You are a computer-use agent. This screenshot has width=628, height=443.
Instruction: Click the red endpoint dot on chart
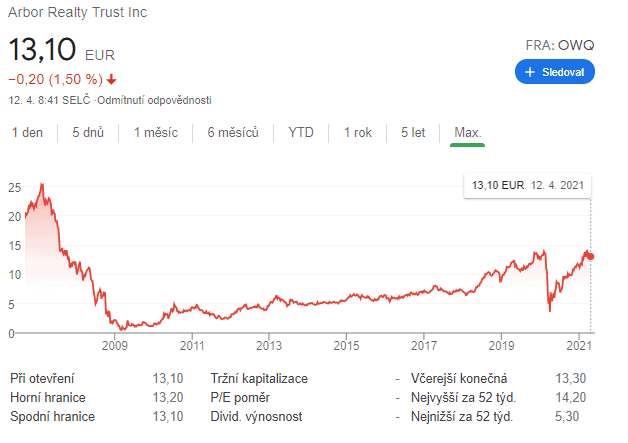pos(590,256)
